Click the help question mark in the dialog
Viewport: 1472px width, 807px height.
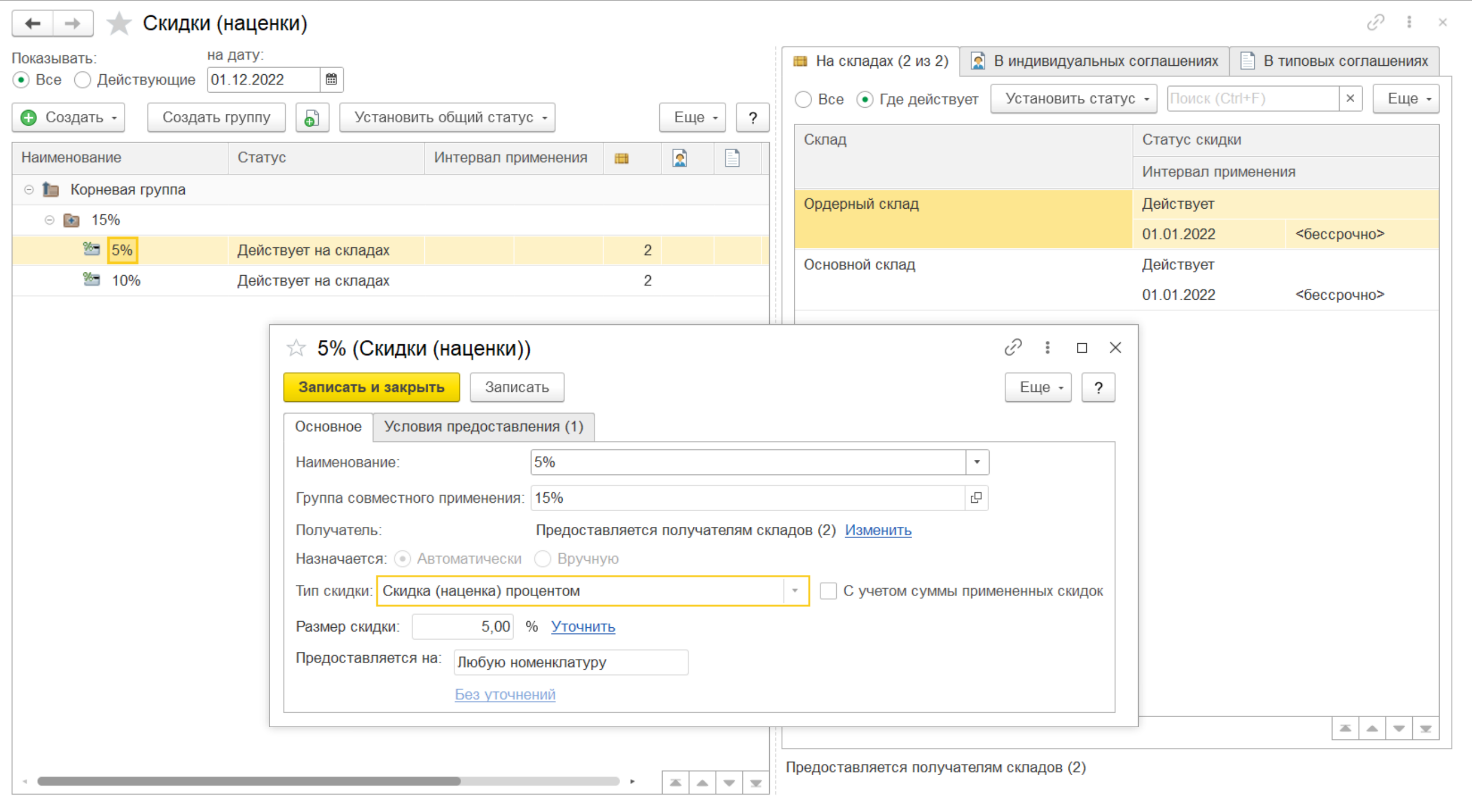[1098, 387]
